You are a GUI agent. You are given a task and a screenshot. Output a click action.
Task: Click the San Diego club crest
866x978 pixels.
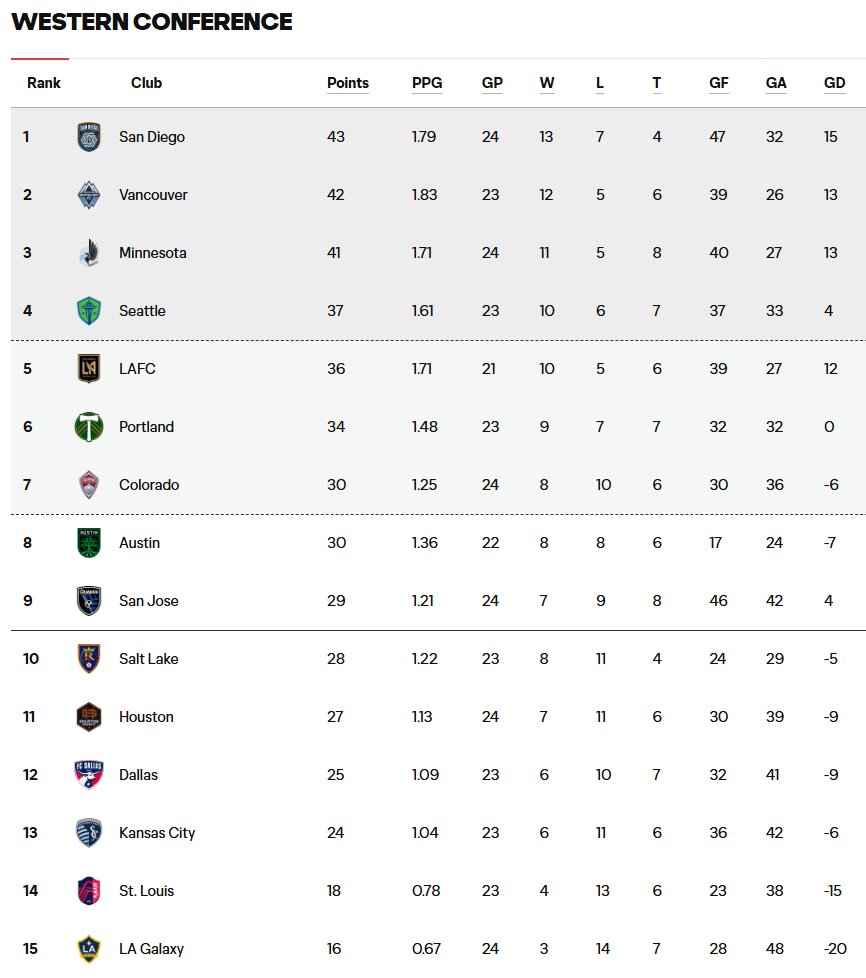point(89,137)
